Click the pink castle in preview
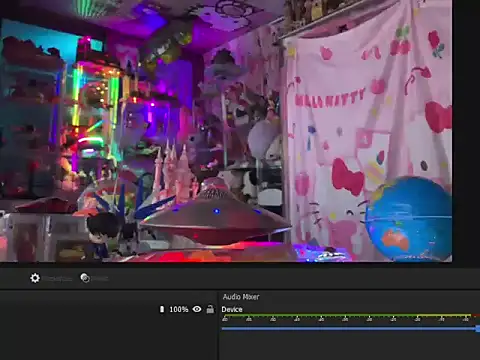The image size is (480, 360). coord(174,173)
